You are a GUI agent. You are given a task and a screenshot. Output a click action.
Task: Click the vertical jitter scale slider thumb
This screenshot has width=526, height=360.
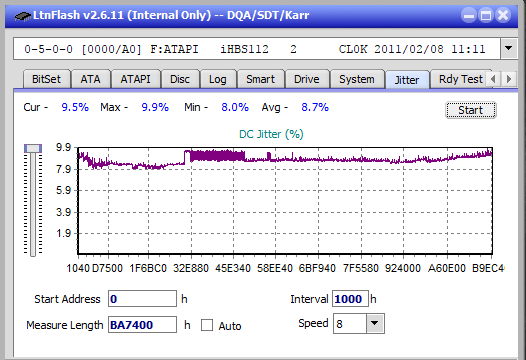(33, 148)
